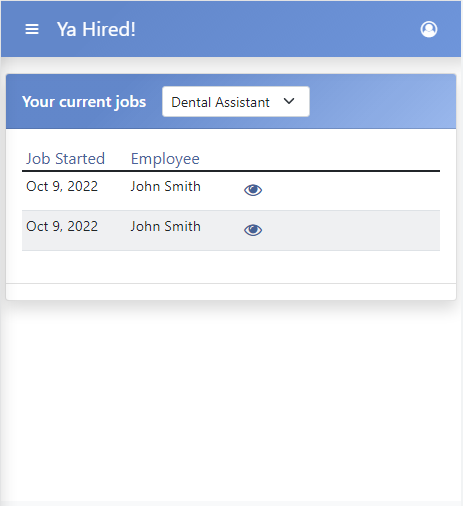Click John Smith name in the white row
Screen dimensions: 463x506
tap(165, 186)
